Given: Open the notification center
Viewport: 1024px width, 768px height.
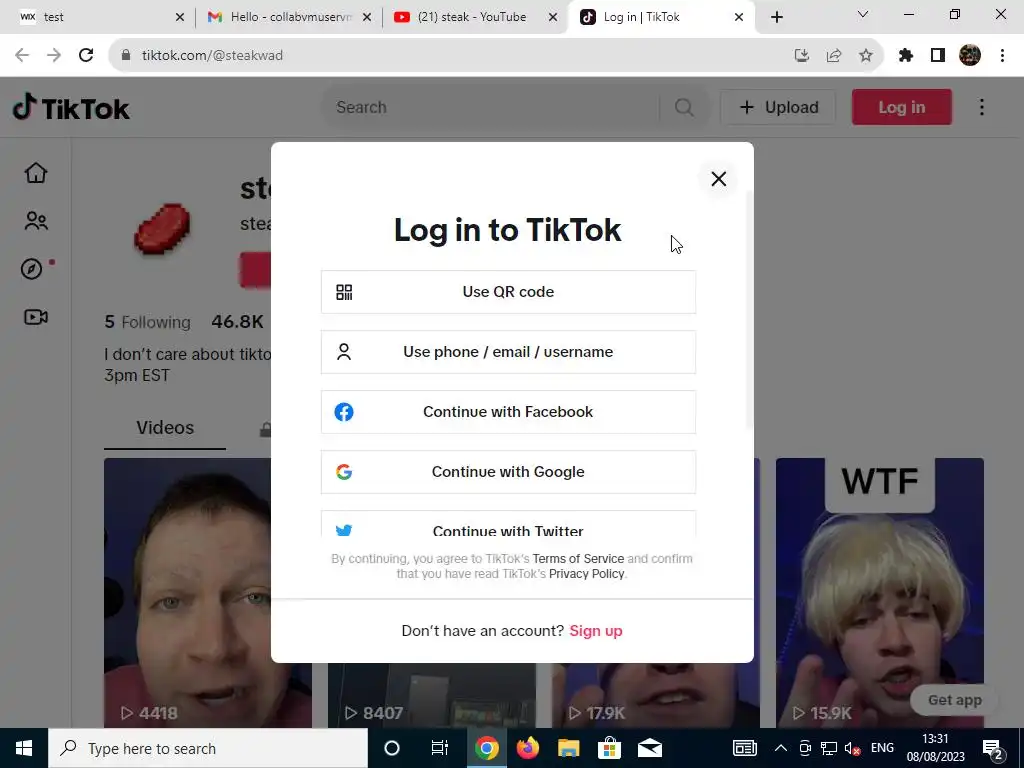Looking at the screenshot, I should (993, 748).
